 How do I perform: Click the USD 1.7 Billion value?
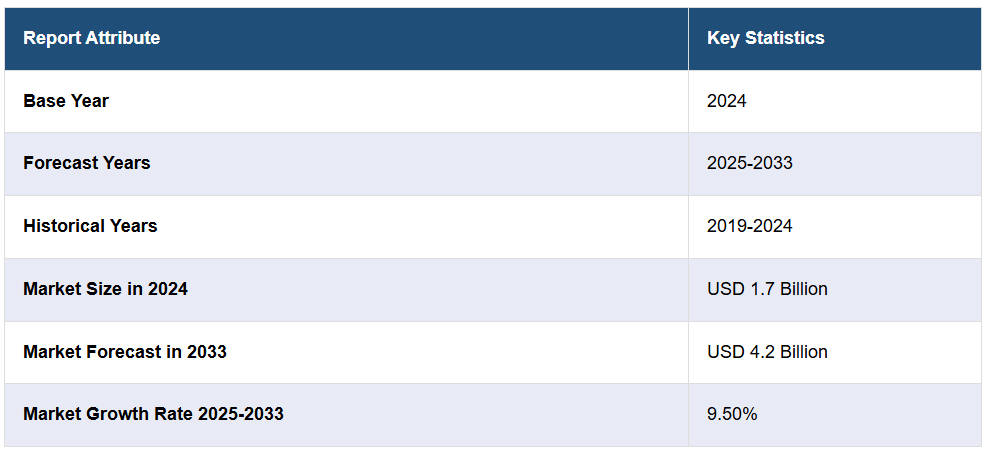click(x=767, y=289)
